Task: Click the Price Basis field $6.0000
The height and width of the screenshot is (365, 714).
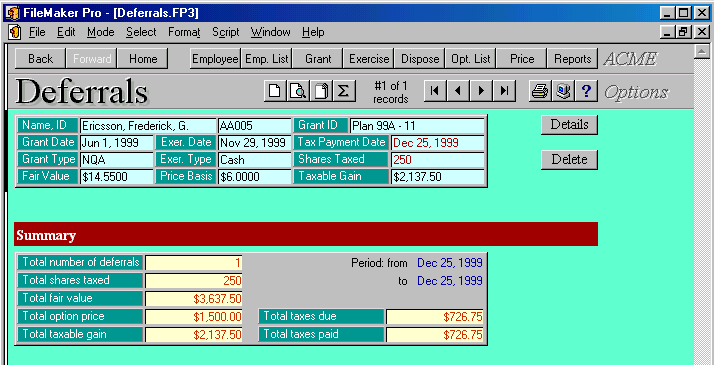Action: coord(255,177)
